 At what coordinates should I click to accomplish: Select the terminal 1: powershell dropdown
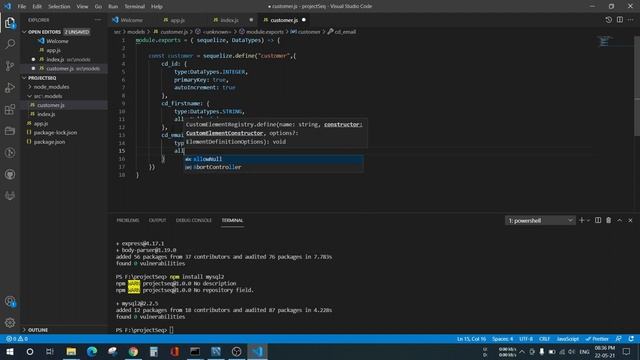pos(540,220)
